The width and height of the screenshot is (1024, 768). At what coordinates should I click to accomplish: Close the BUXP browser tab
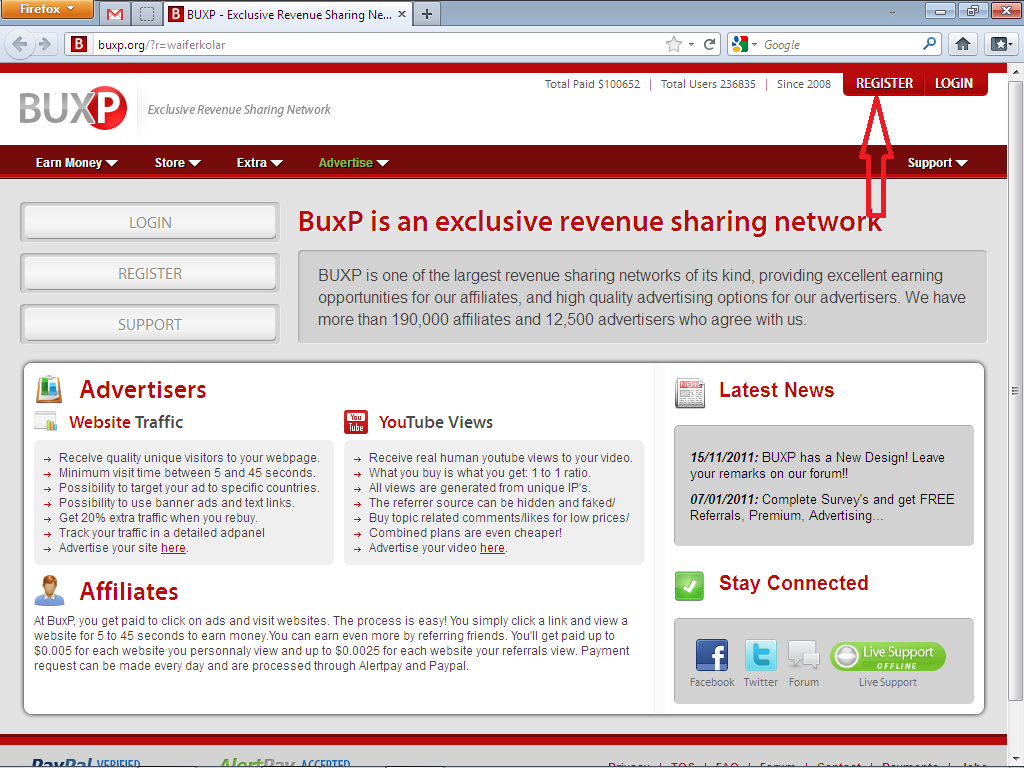tap(402, 14)
